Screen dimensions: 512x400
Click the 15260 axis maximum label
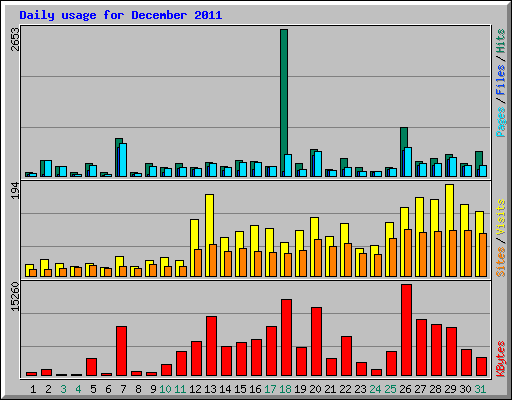15,297
